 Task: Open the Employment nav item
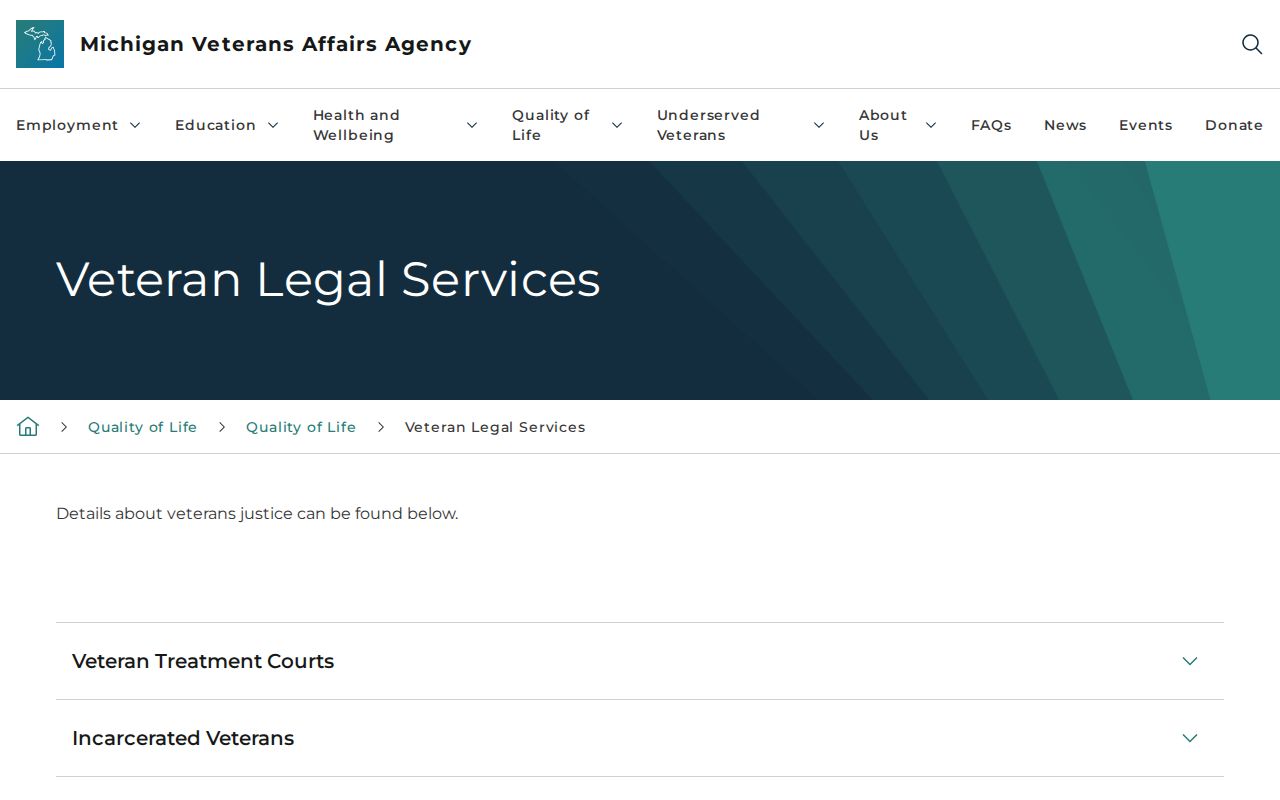(x=67, y=125)
